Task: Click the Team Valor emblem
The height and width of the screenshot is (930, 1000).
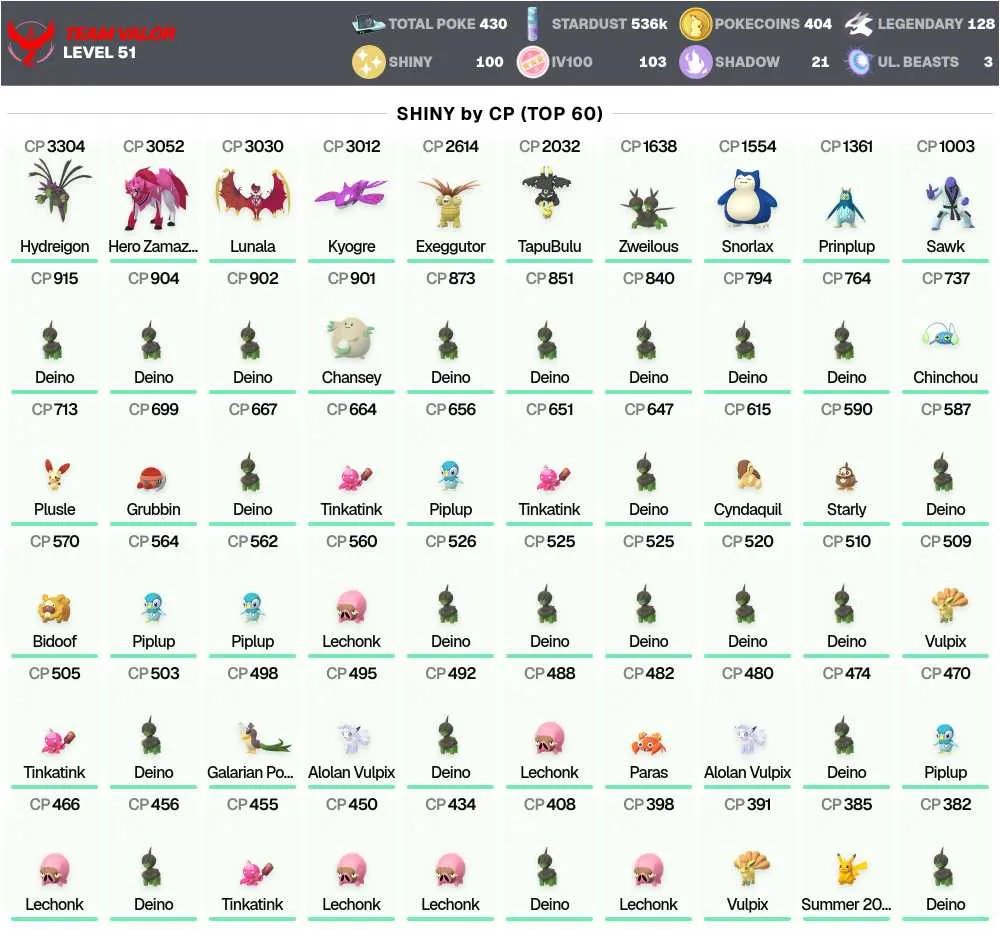Action: click(31, 43)
